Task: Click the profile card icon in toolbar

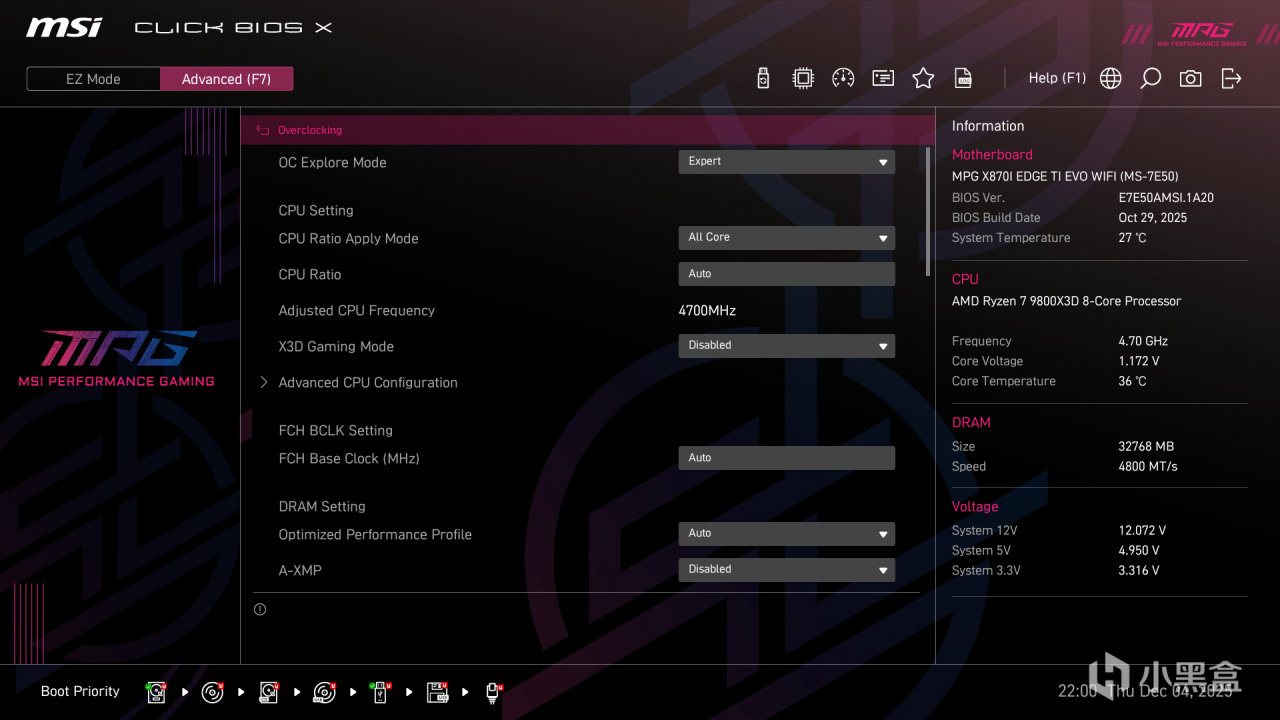Action: [883, 78]
